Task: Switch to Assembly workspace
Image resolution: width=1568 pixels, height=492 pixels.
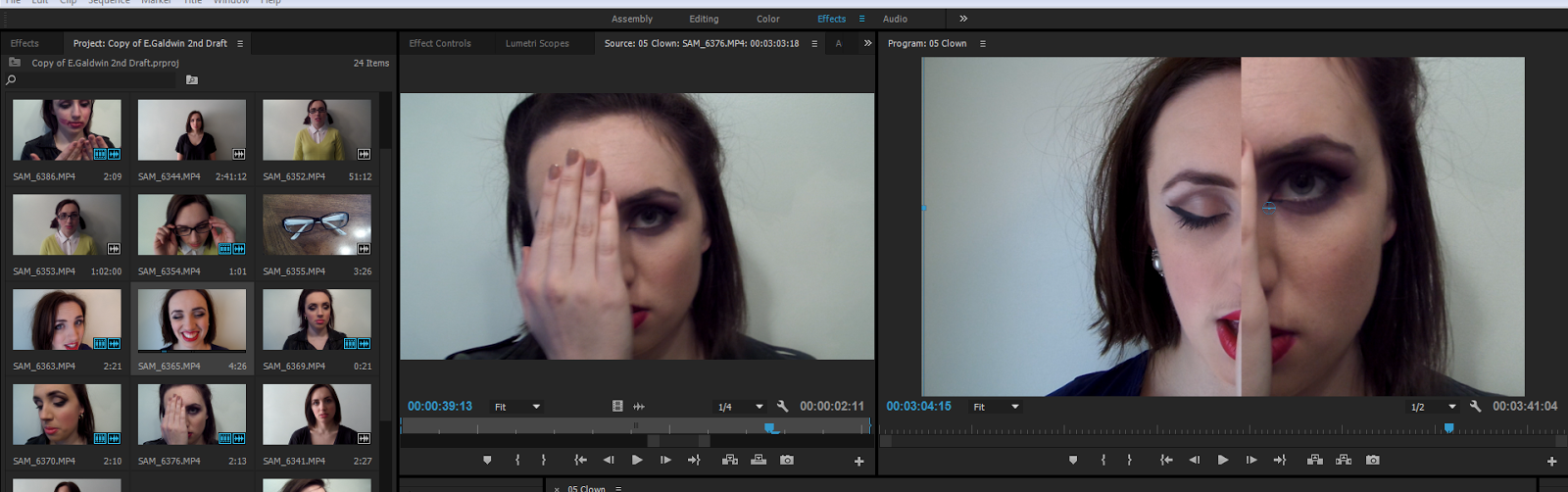Action: [x=632, y=19]
